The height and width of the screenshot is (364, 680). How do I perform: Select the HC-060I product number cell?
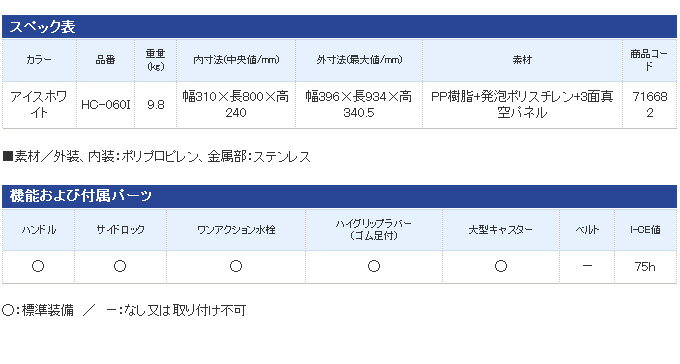click(x=105, y=105)
